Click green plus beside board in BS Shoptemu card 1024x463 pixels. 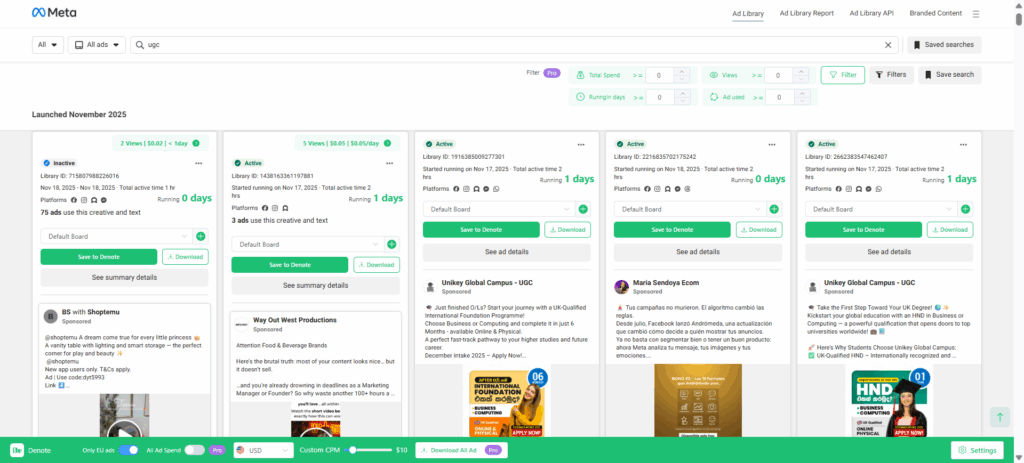point(200,236)
